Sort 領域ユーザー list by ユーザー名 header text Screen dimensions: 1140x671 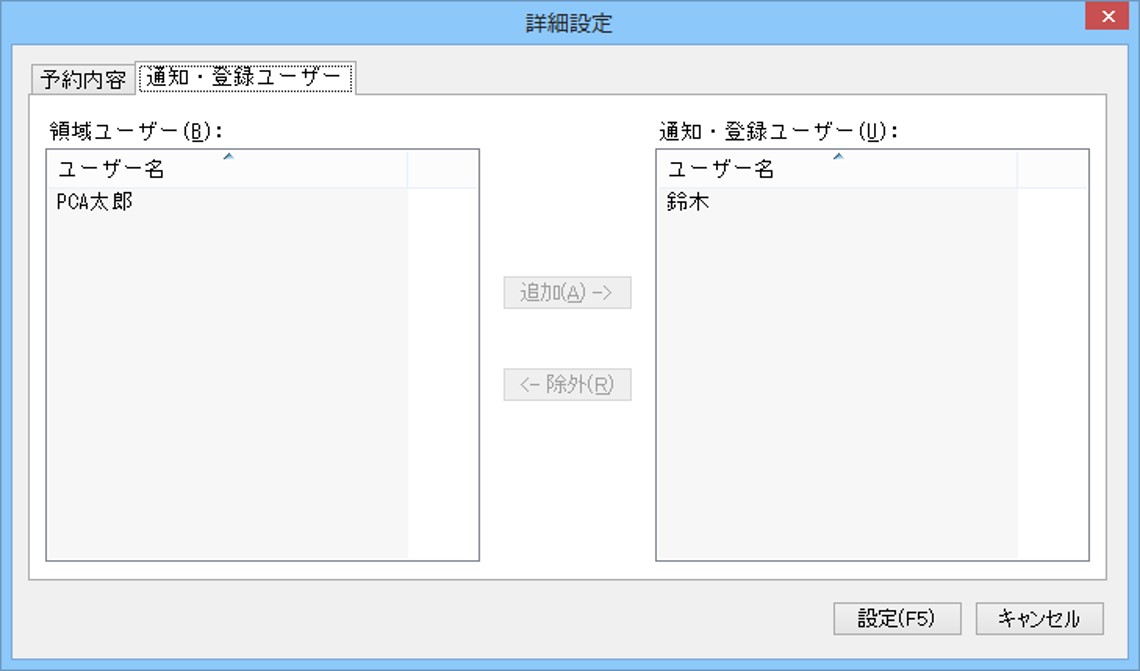[111, 169]
